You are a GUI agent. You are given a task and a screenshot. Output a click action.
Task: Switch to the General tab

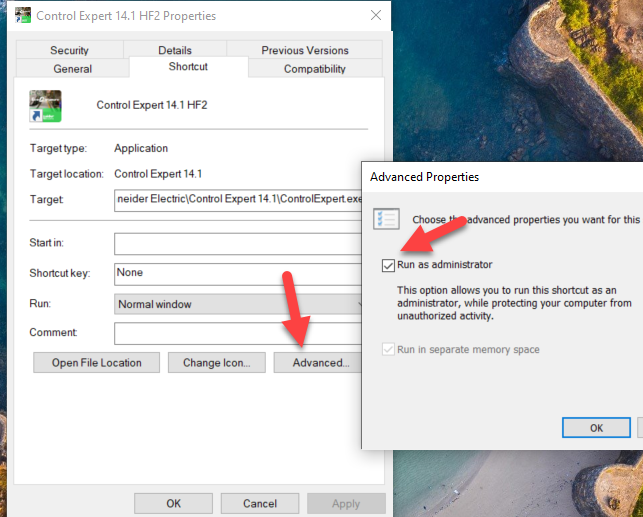click(x=73, y=68)
